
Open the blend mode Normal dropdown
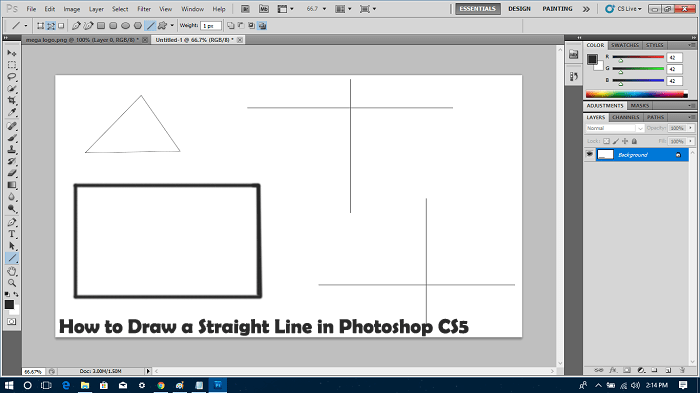click(615, 128)
